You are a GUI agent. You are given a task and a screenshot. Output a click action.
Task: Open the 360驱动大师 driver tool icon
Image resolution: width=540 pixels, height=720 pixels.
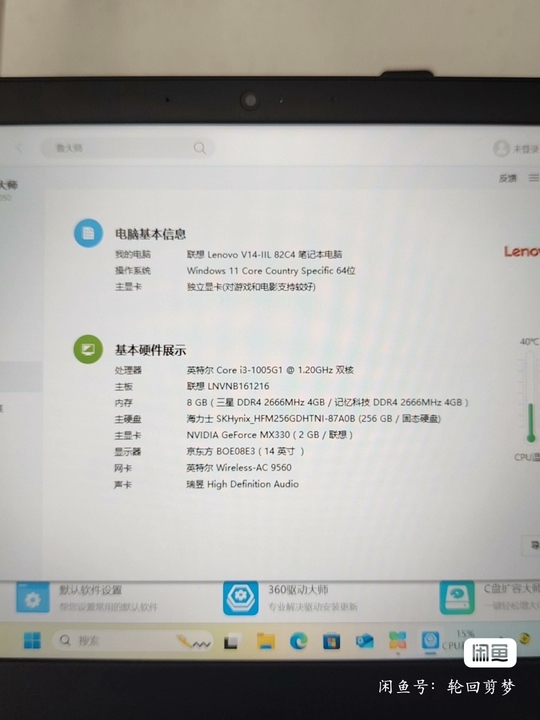(x=241, y=597)
